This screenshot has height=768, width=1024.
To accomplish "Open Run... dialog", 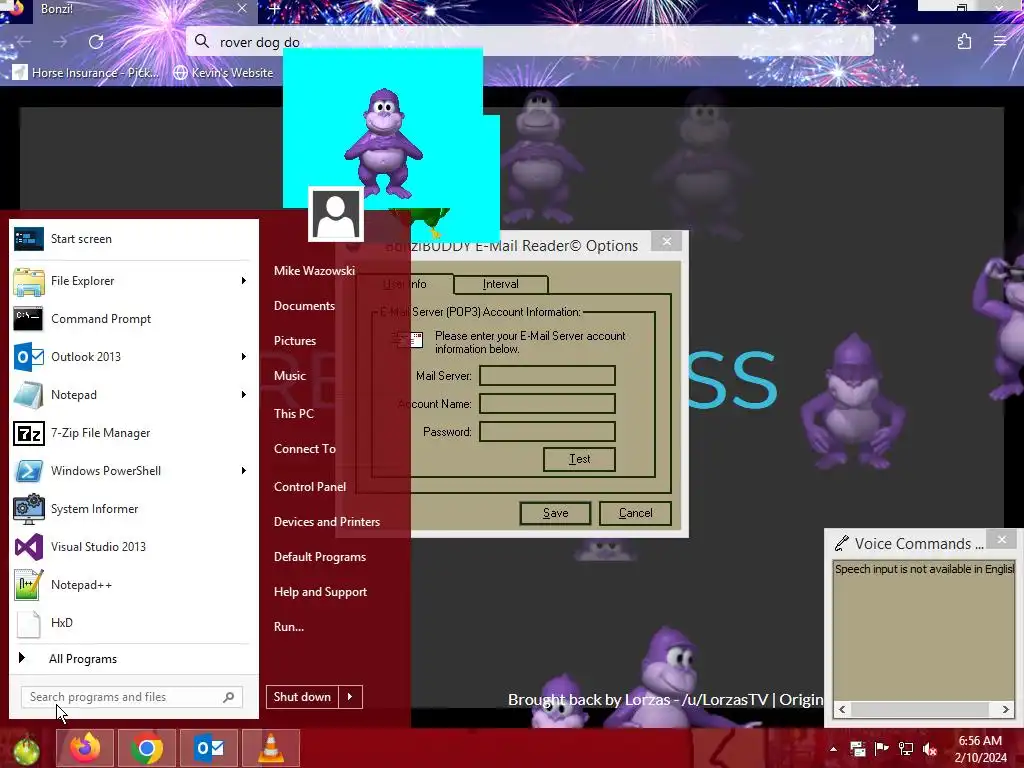I will coord(289,627).
